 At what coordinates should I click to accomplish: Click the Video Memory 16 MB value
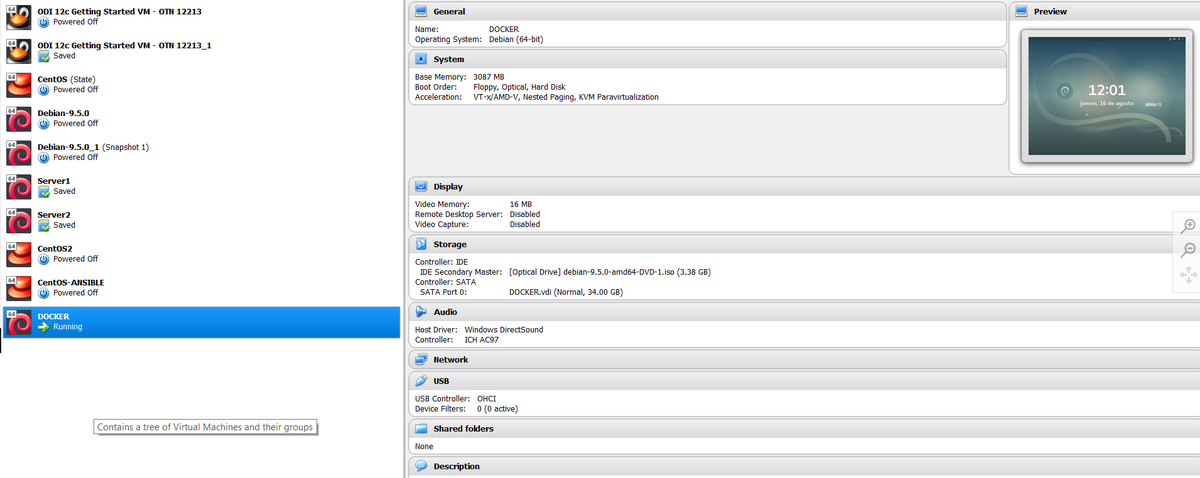click(521, 204)
